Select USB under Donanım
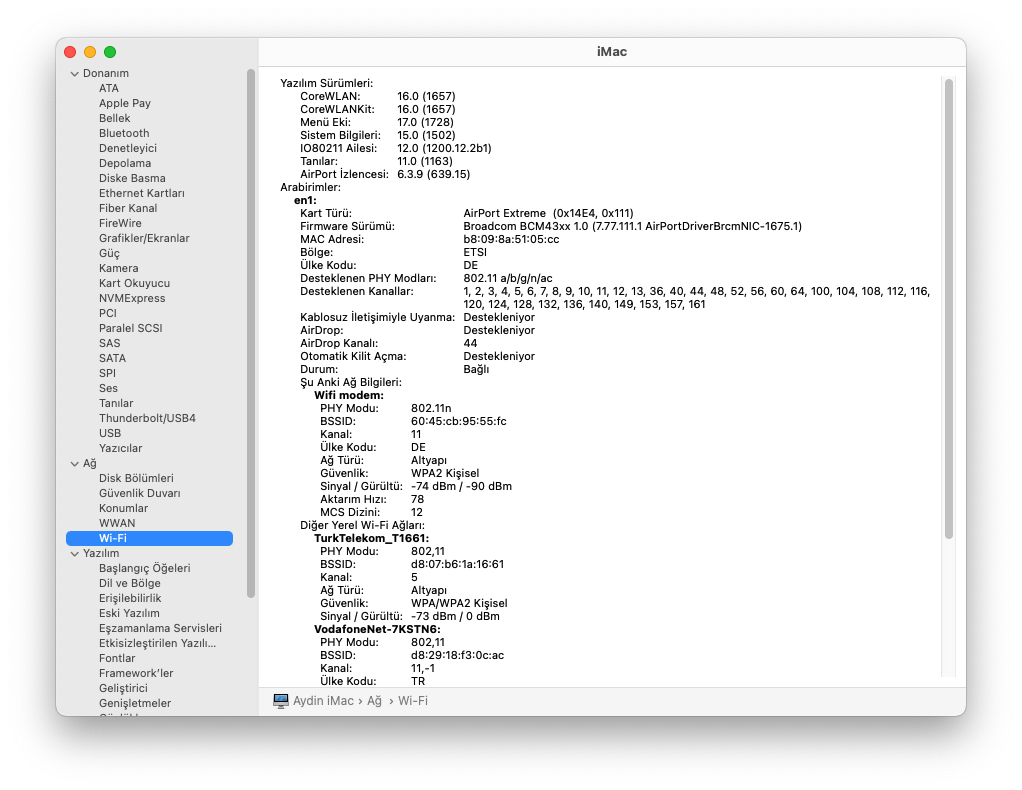The height and width of the screenshot is (790, 1022). (111, 433)
